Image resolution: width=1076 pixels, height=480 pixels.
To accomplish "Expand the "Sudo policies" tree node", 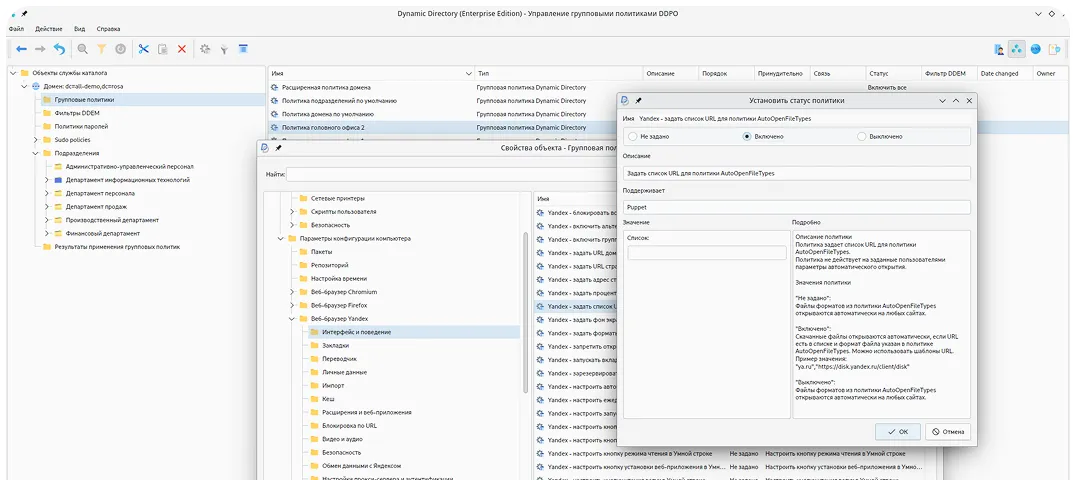I will pos(35,140).
